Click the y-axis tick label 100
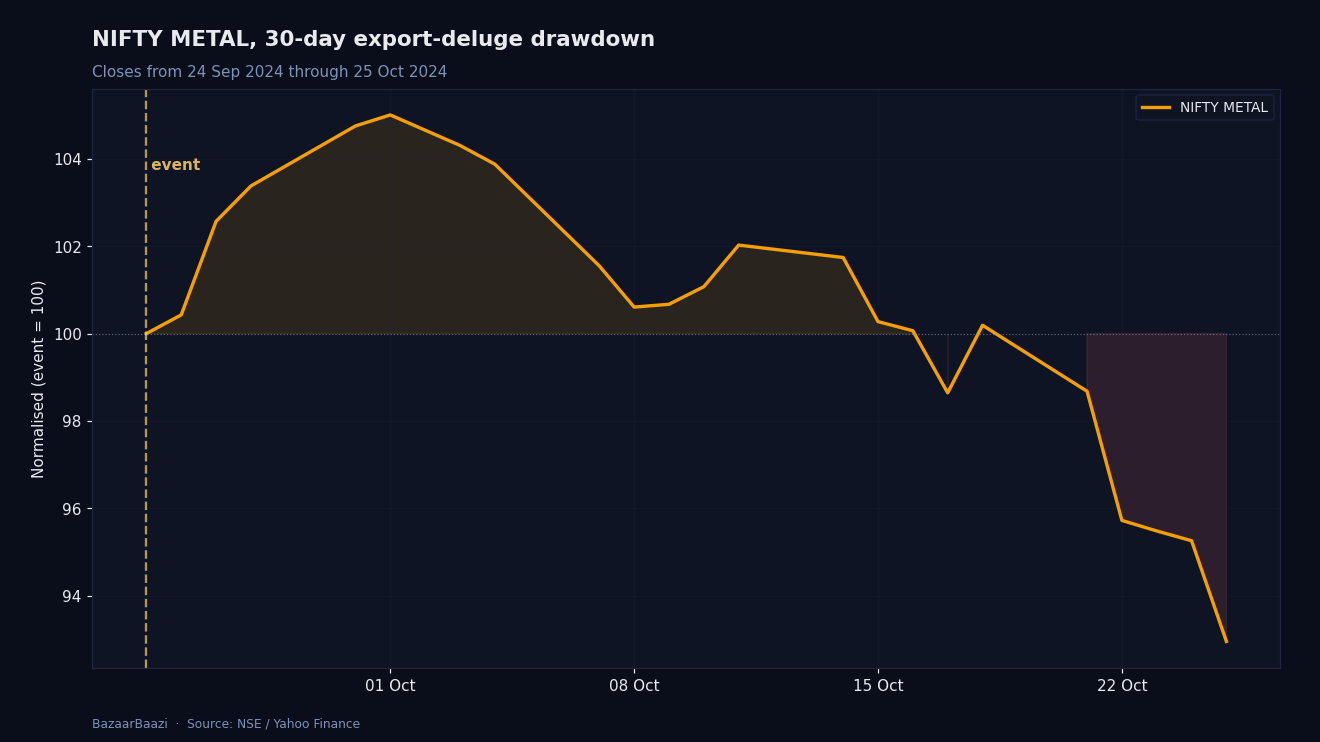The image size is (1320, 742). pos(69,334)
